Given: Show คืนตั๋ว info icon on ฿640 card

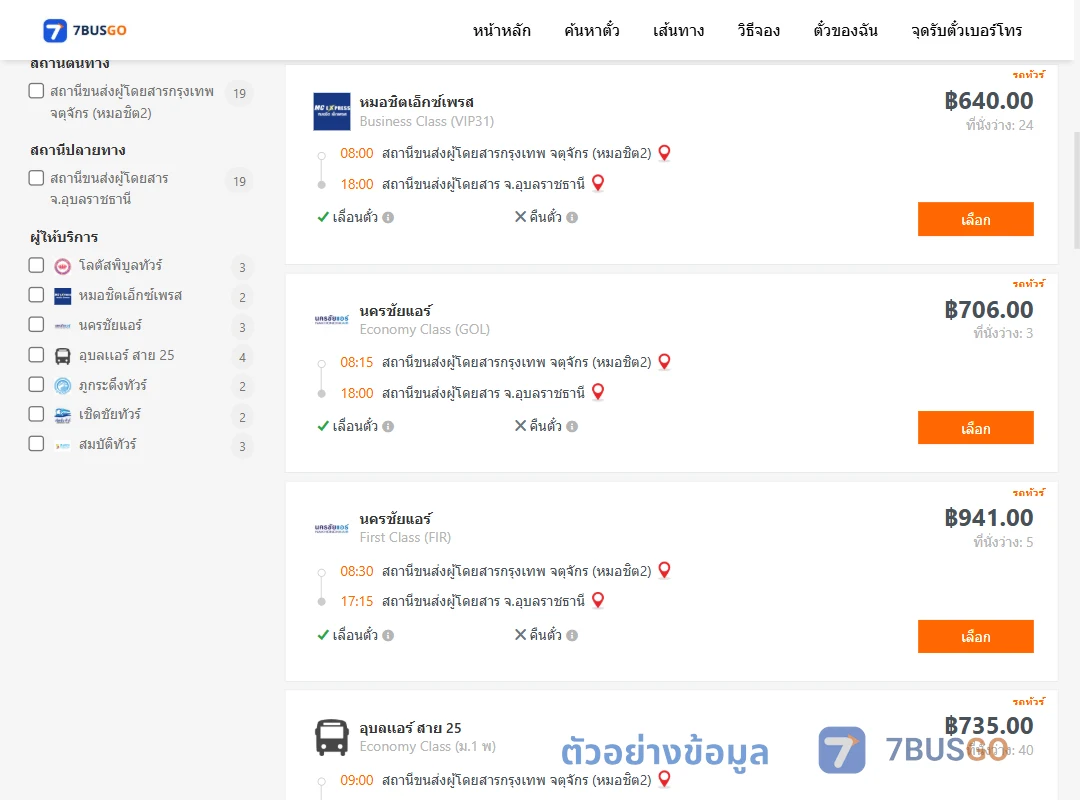Looking at the screenshot, I should (572, 218).
